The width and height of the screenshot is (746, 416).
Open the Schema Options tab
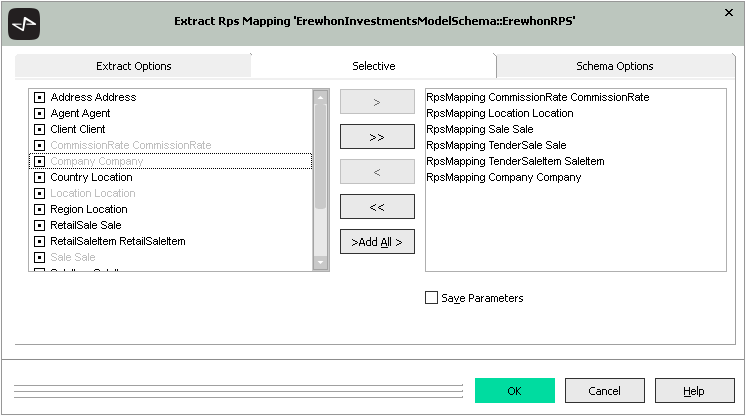pyautogui.click(x=614, y=66)
